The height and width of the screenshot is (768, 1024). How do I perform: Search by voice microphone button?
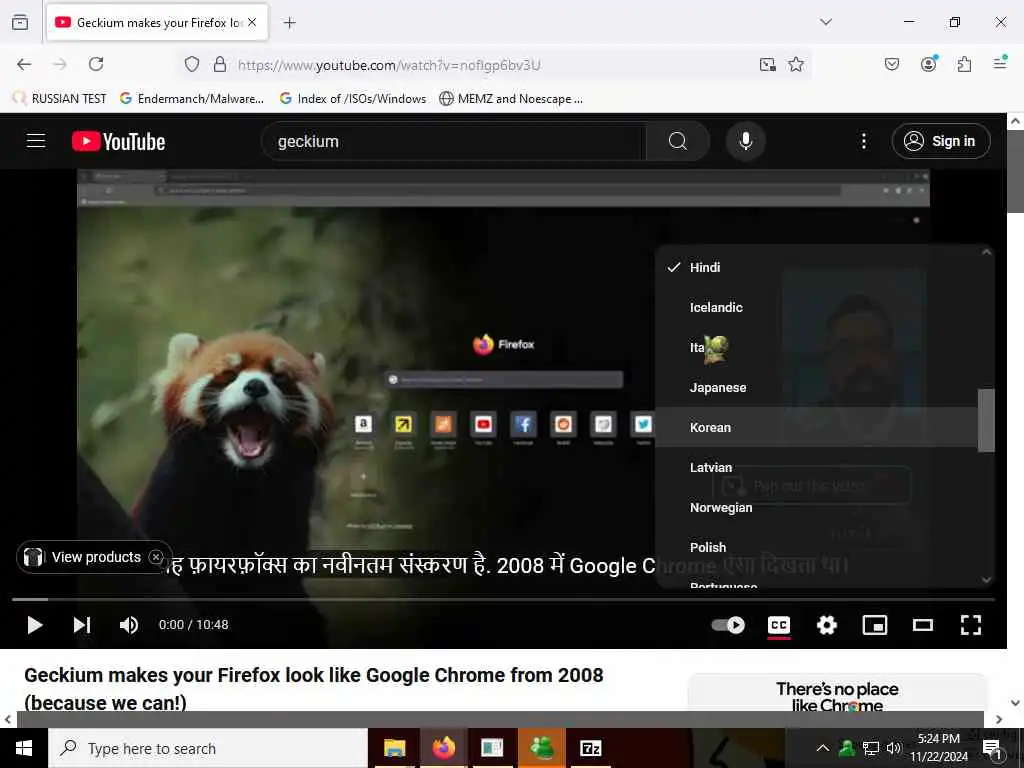click(745, 141)
